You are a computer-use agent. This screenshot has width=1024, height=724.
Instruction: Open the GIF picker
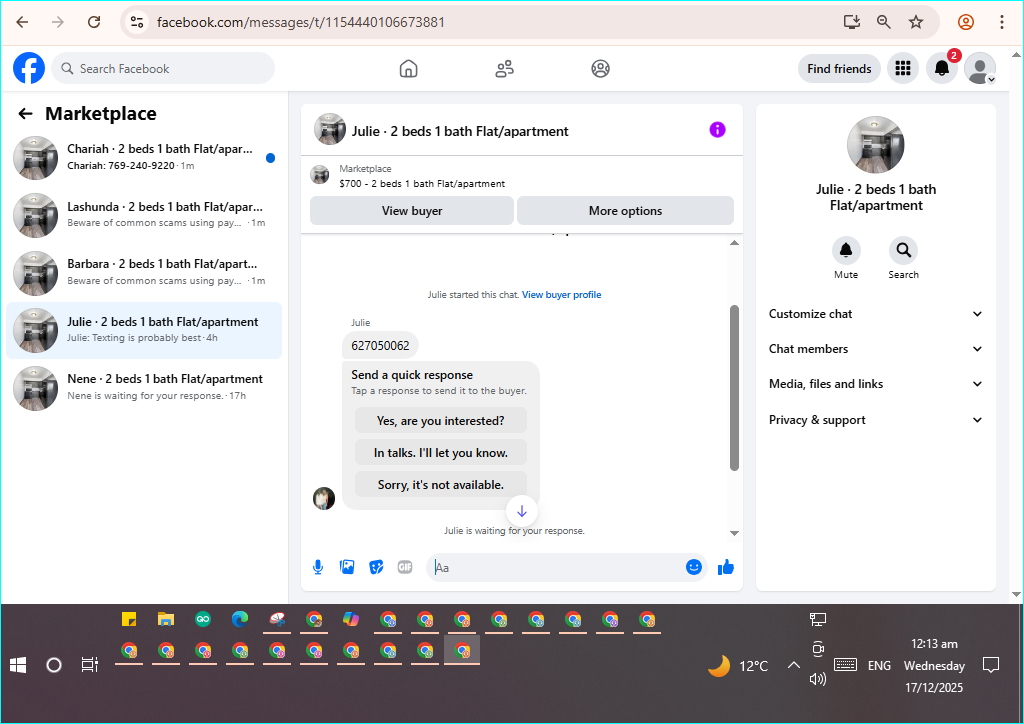pos(405,567)
